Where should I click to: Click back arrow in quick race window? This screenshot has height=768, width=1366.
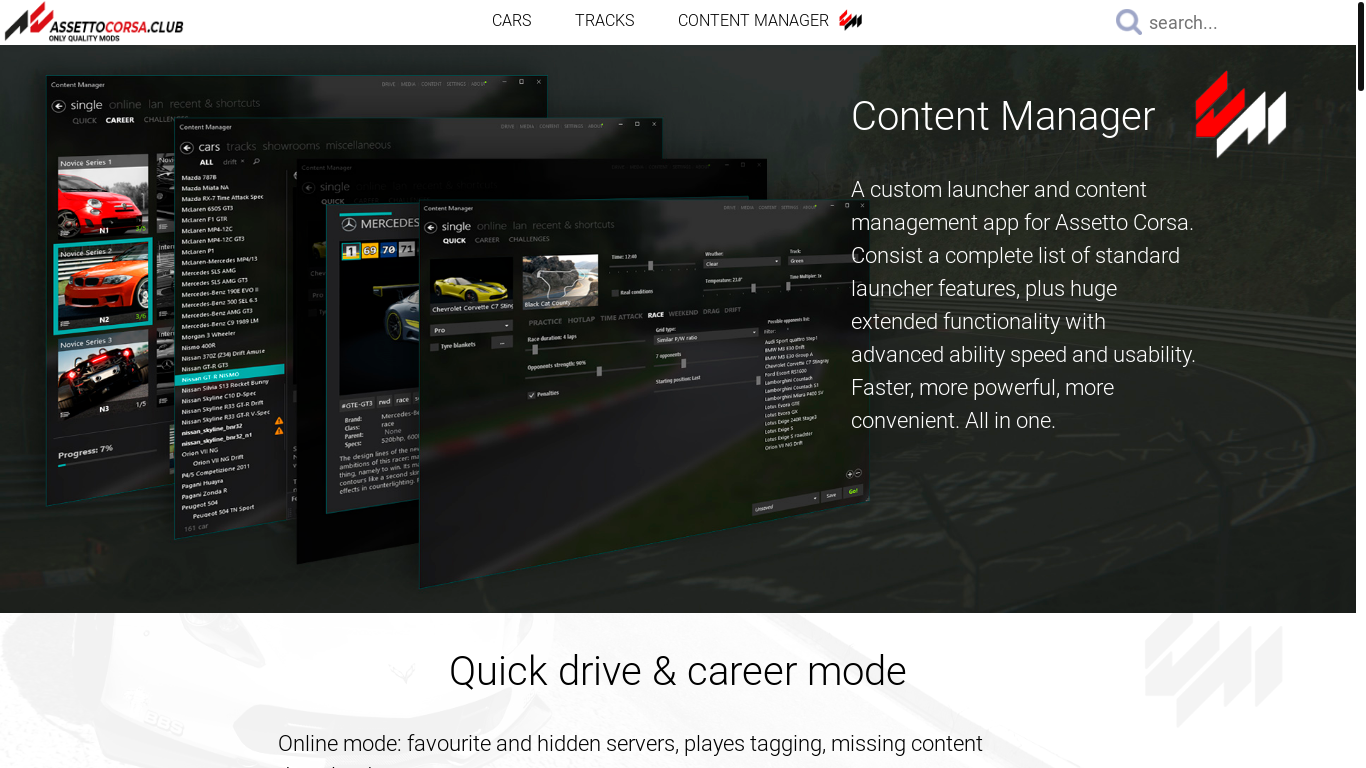coord(430,227)
